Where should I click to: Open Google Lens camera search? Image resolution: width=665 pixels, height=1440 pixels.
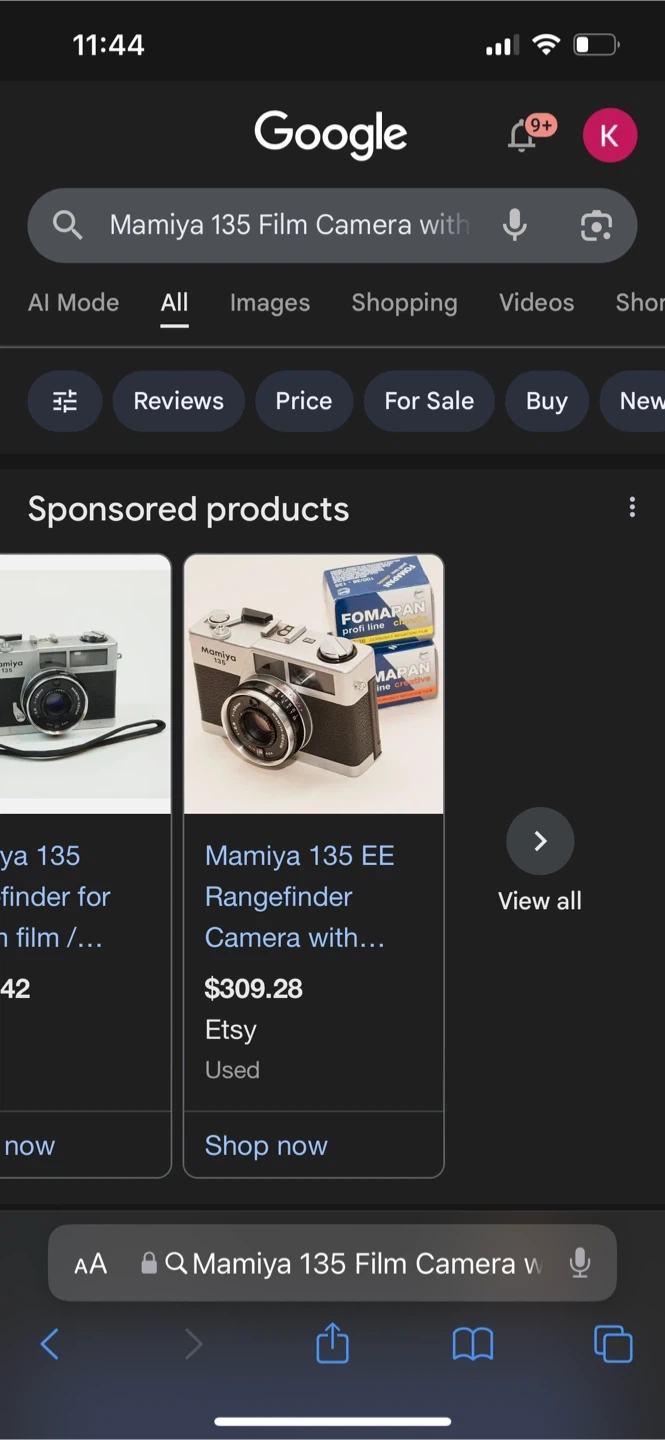point(596,225)
